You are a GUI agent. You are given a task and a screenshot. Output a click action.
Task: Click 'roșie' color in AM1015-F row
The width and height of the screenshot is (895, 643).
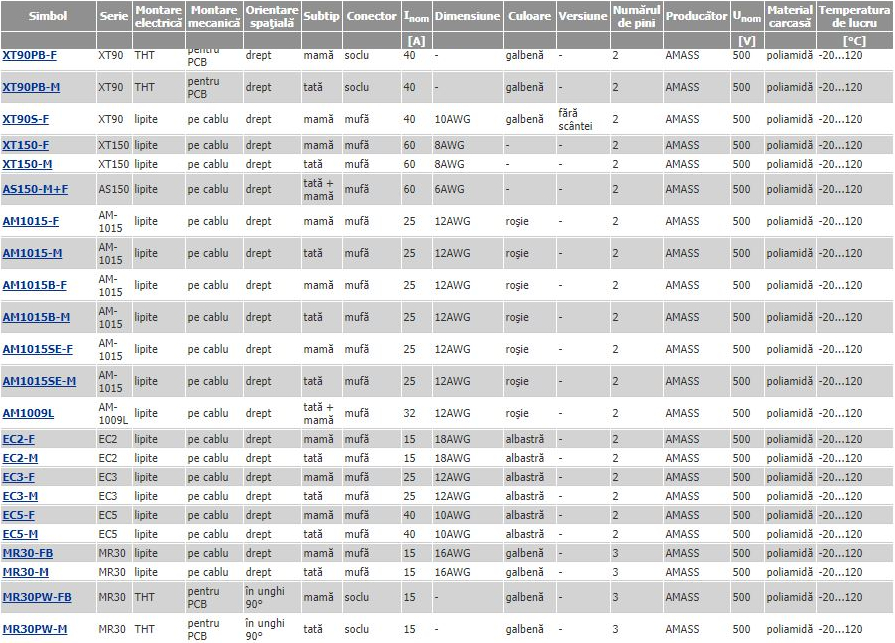click(517, 221)
